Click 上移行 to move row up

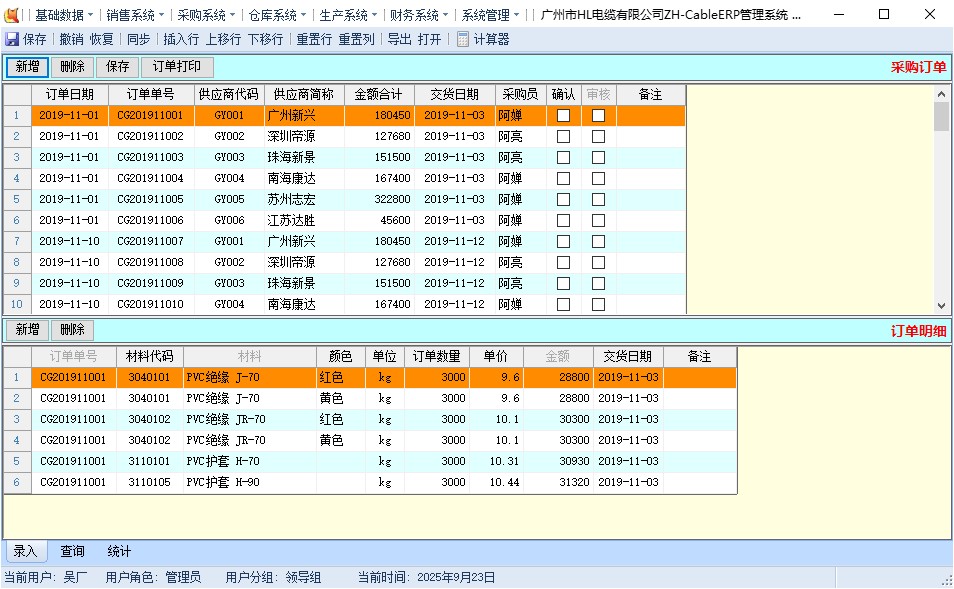223,40
